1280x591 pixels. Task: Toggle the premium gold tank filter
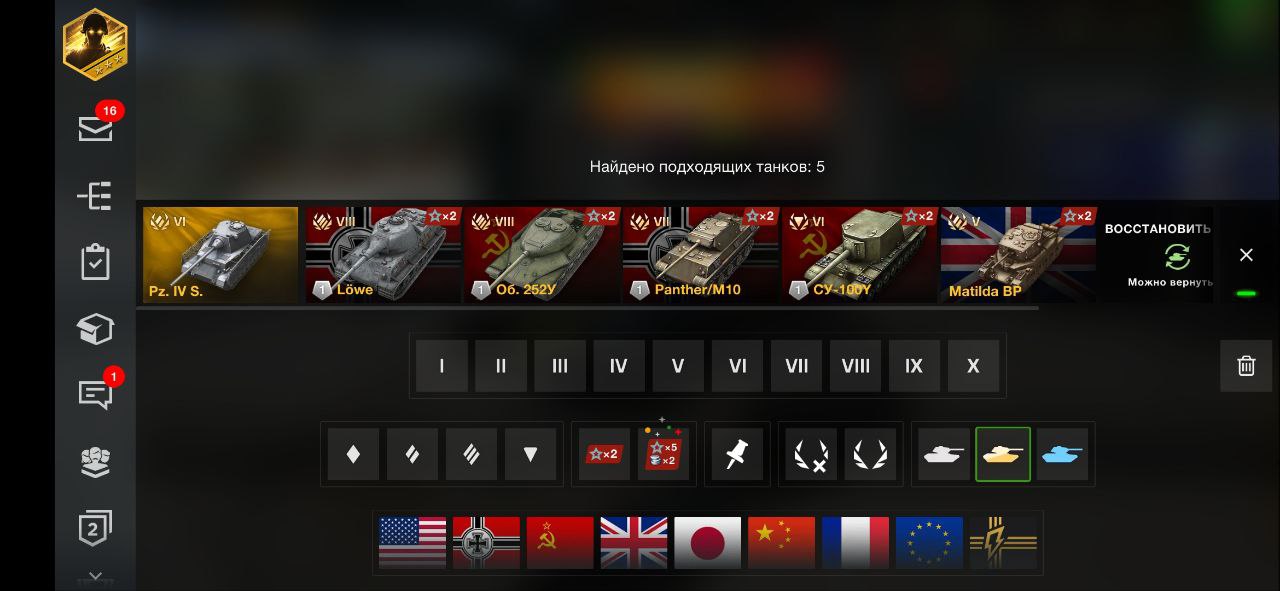click(x=1003, y=454)
